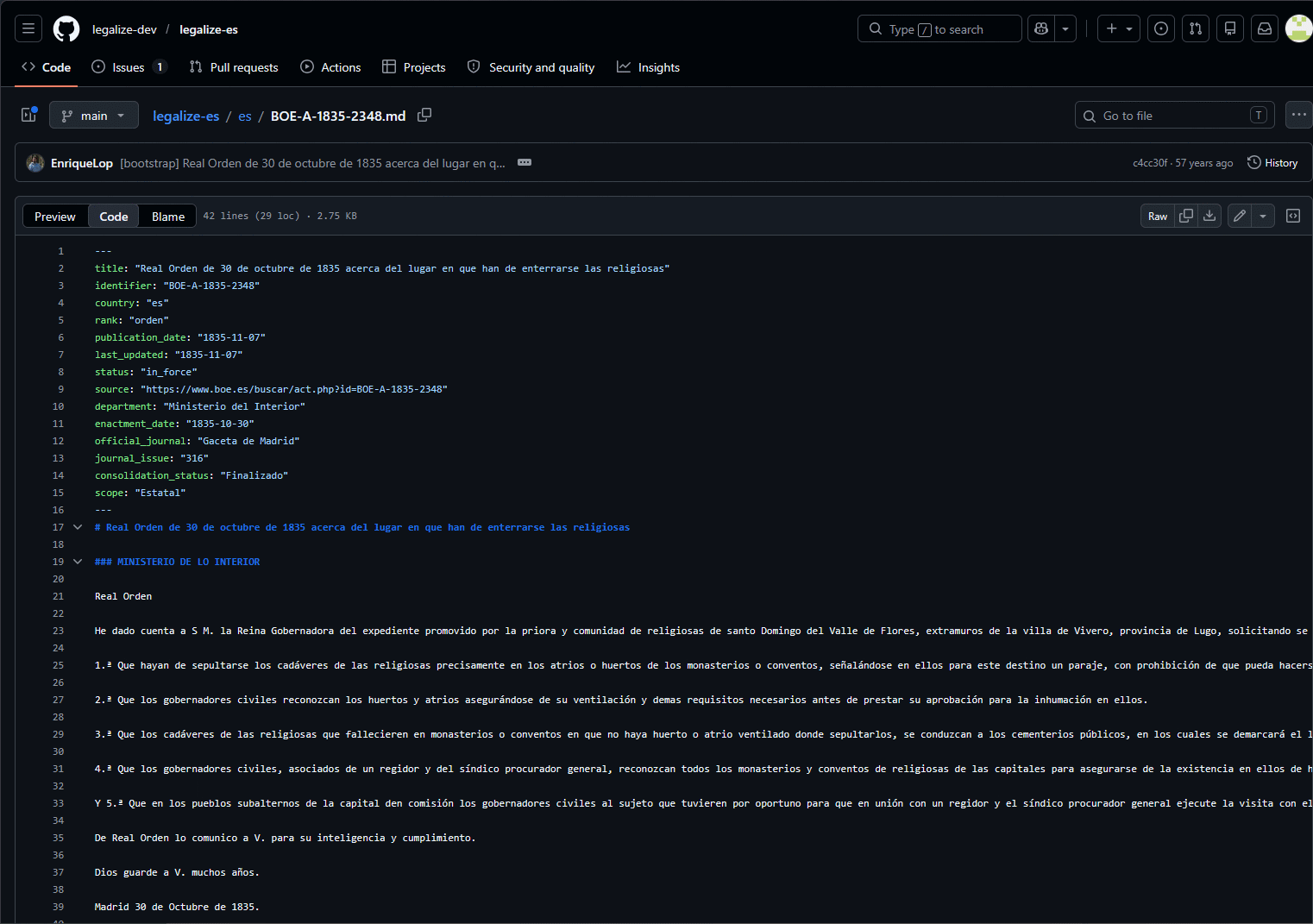
Task: Switch to Blame view
Action: (168, 217)
